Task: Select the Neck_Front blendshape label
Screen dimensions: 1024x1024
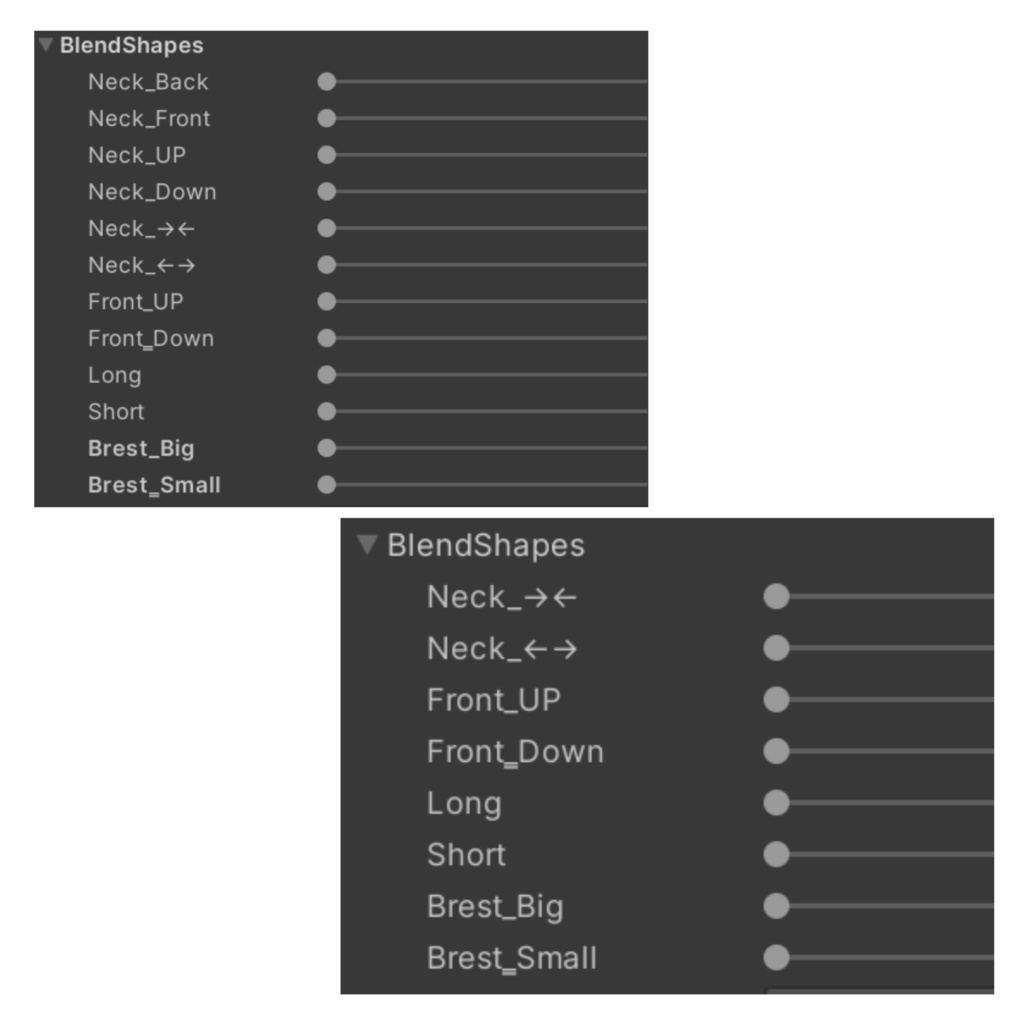Action: click(x=149, y=118)
